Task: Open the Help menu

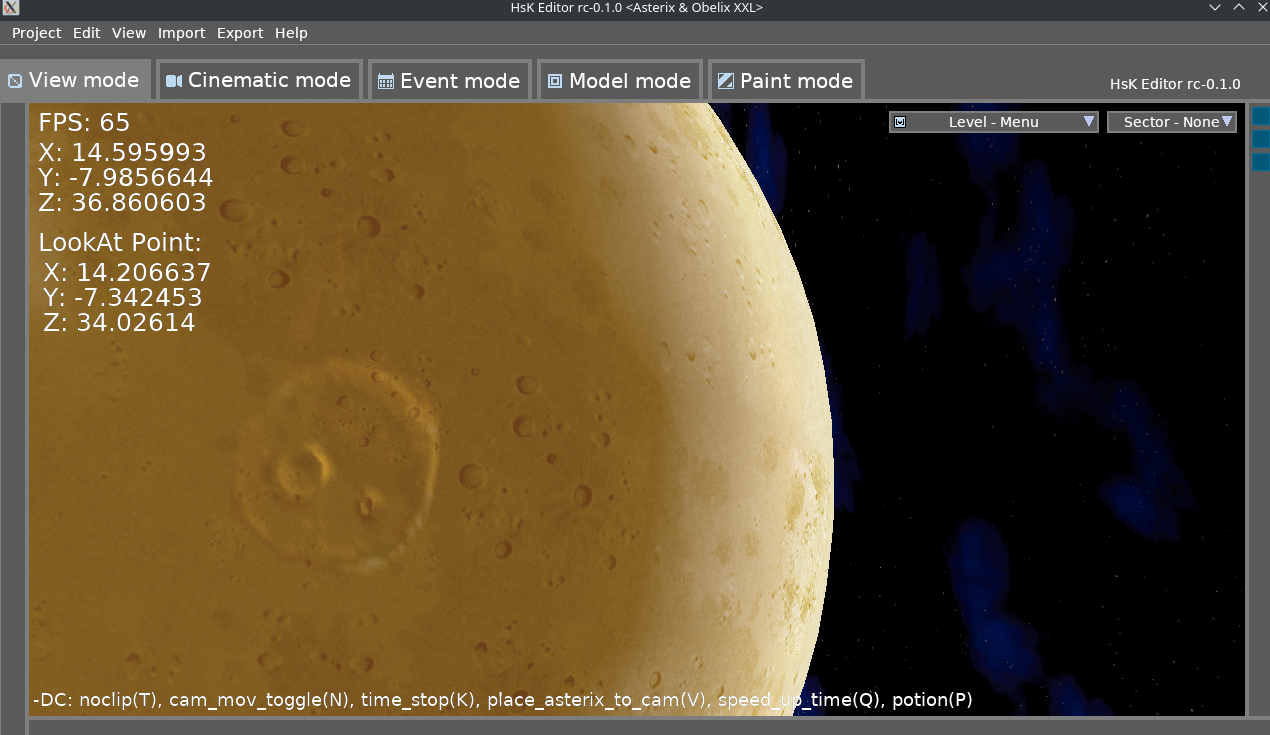Action: (x=291, y=33)
